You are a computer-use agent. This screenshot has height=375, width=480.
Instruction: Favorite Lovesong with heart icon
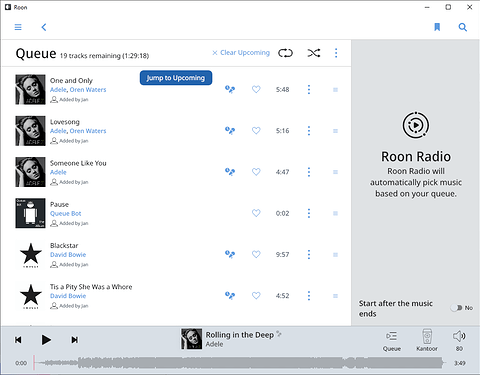tap(256, 131)
